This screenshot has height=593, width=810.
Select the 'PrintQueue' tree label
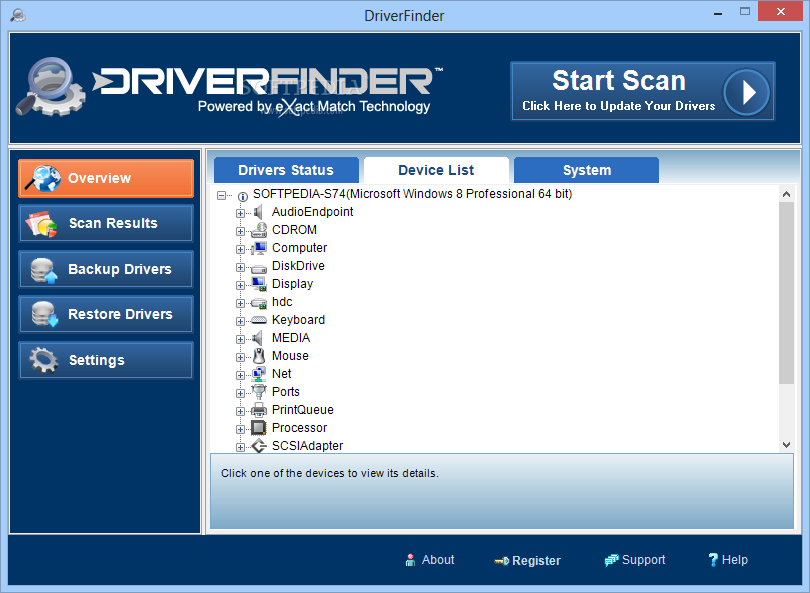click(303, 410)
